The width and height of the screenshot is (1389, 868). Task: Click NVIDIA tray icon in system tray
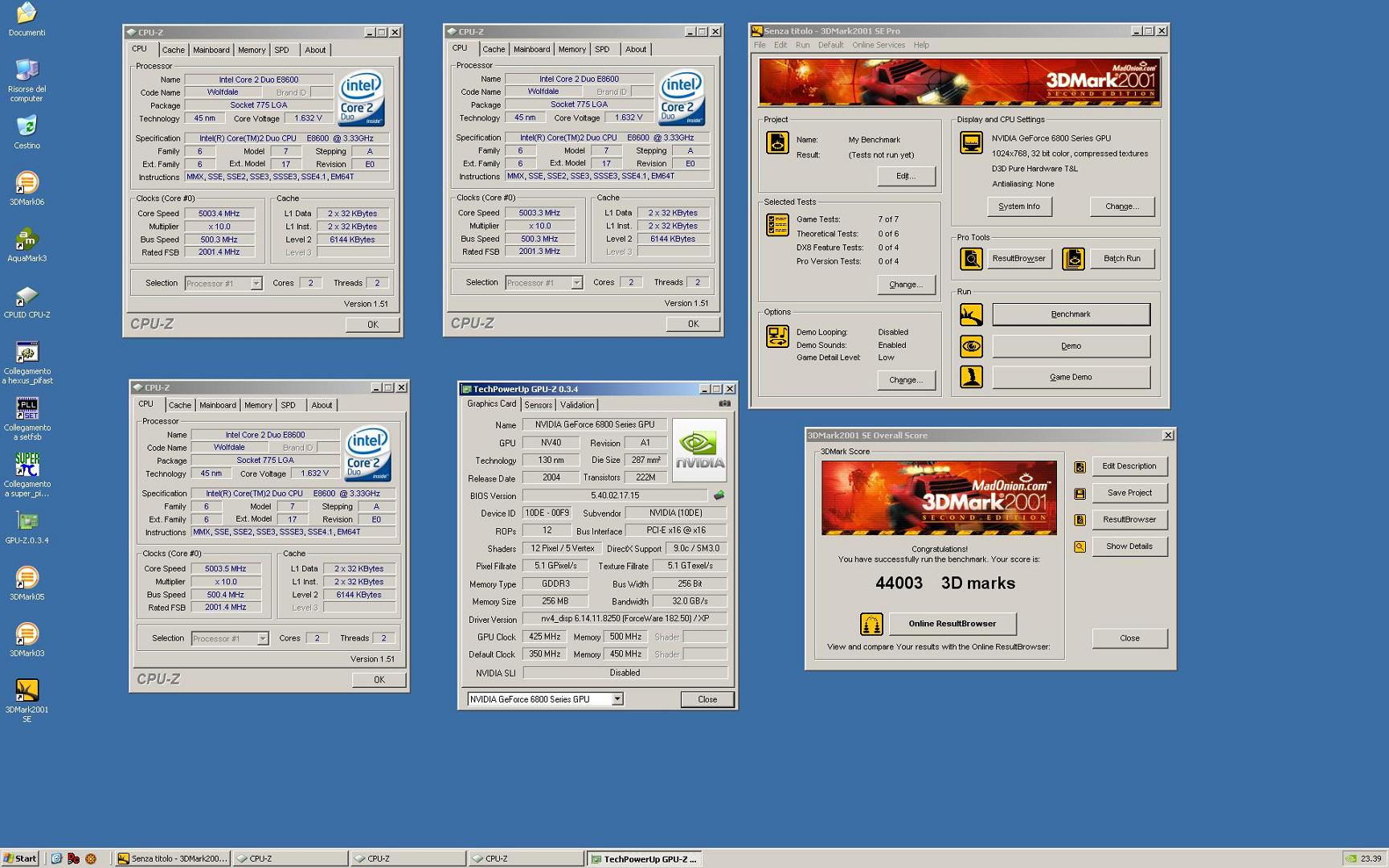(1351, 858)
